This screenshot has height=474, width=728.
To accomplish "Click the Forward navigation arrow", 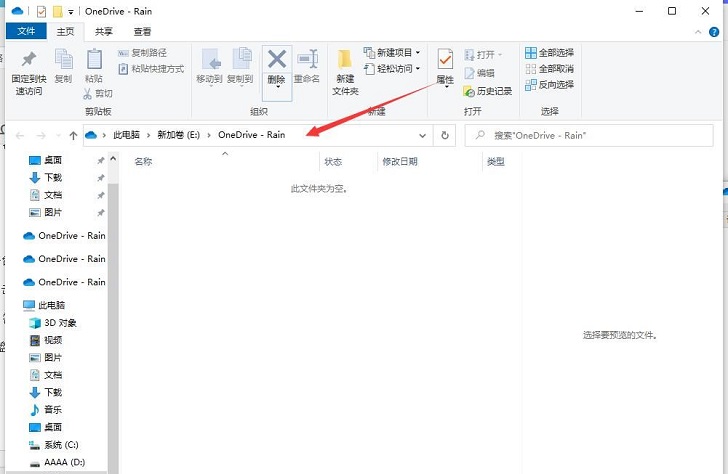I will point(41,136).
